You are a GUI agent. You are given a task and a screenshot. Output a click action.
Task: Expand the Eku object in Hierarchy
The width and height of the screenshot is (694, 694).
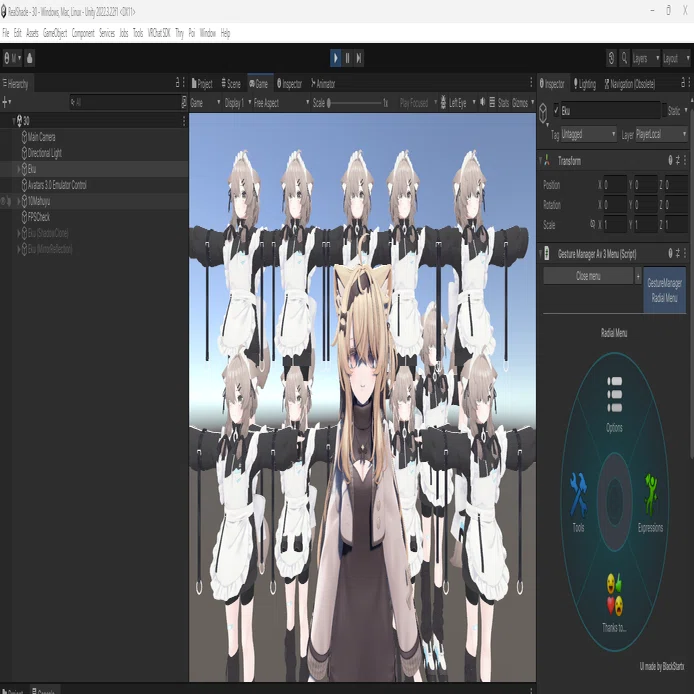[19, 169]
